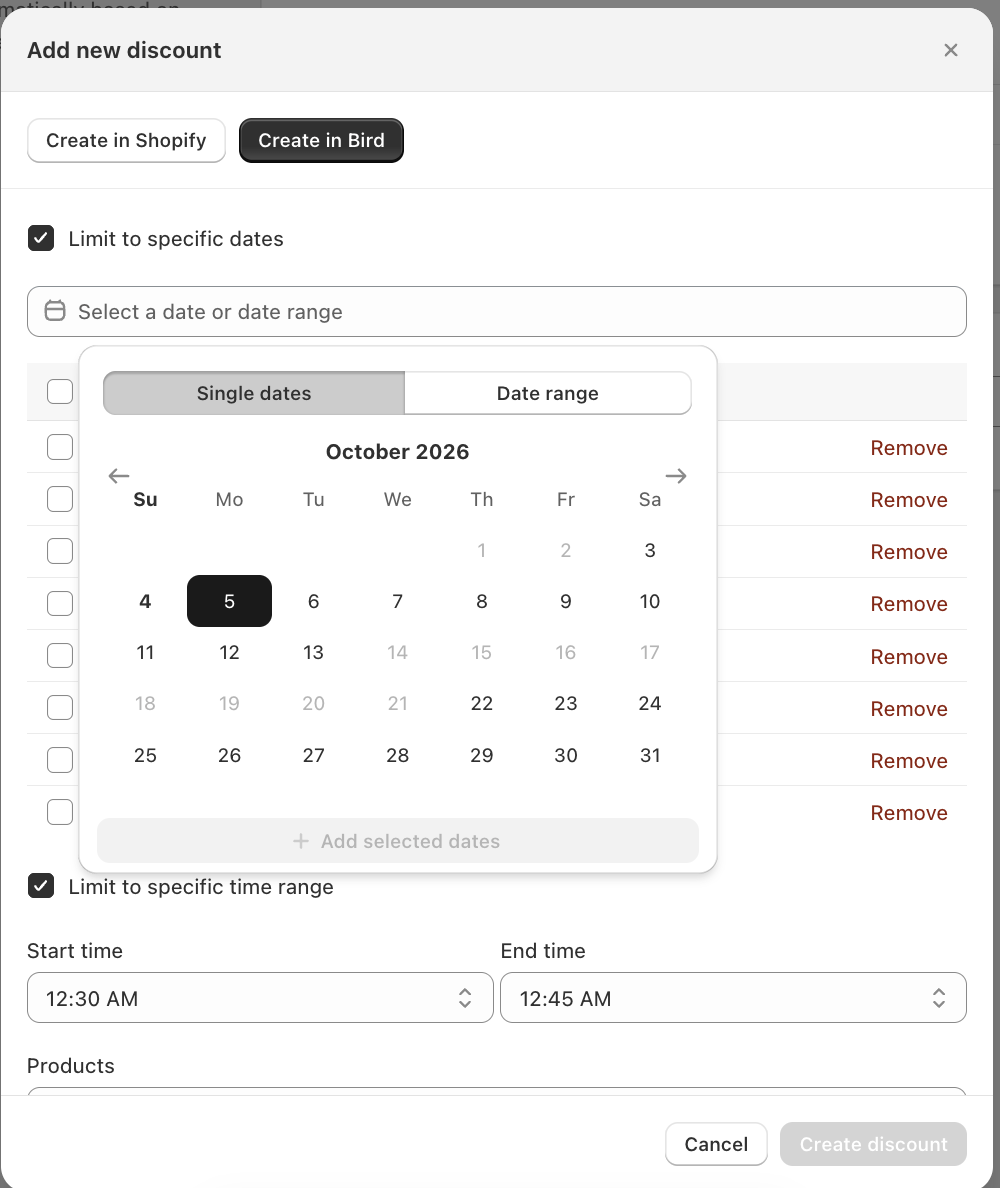The width and height of the screenshot is (1000, 1188).
Task: Click Select a date or date range field
Action: (x=497, y=311)
